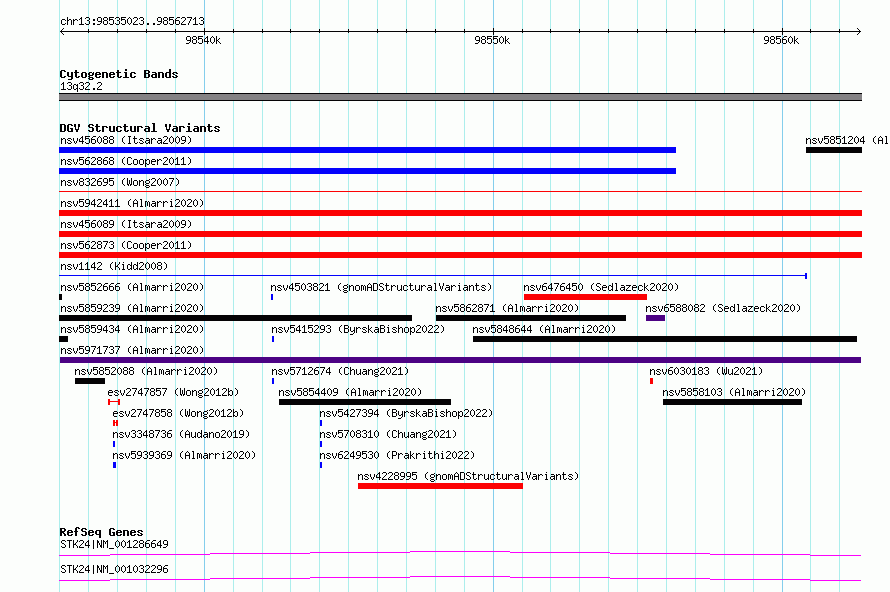Select the 98560k ruler position

(x=781, y=40)
